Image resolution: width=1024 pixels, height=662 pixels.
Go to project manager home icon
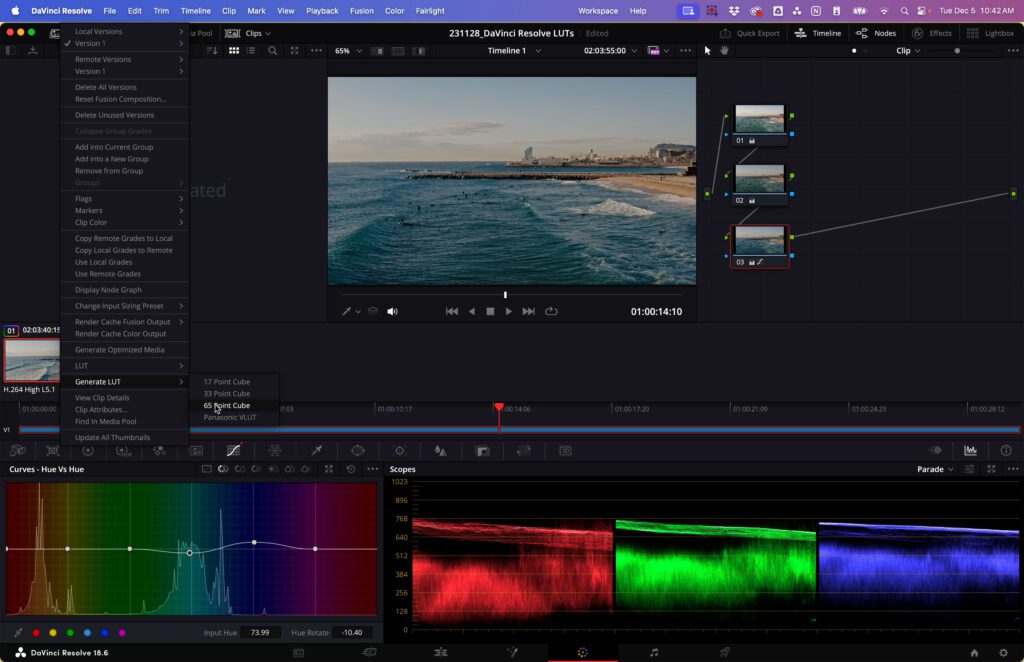pos(974,652)
